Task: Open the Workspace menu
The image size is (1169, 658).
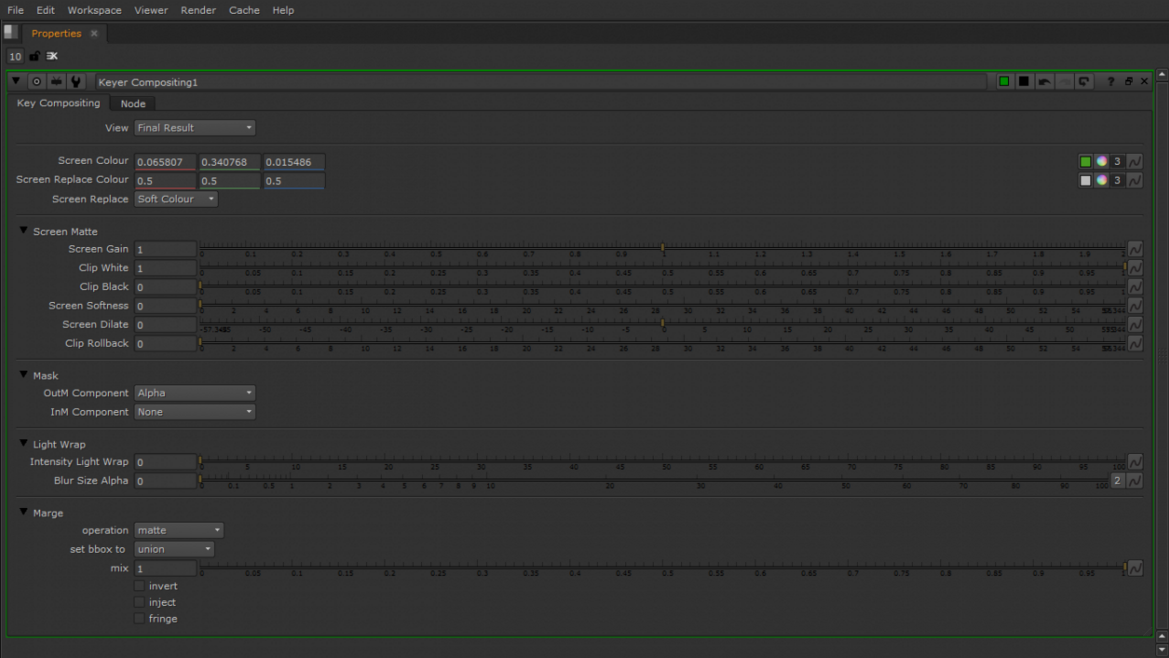Action: [x=93, y=10]
